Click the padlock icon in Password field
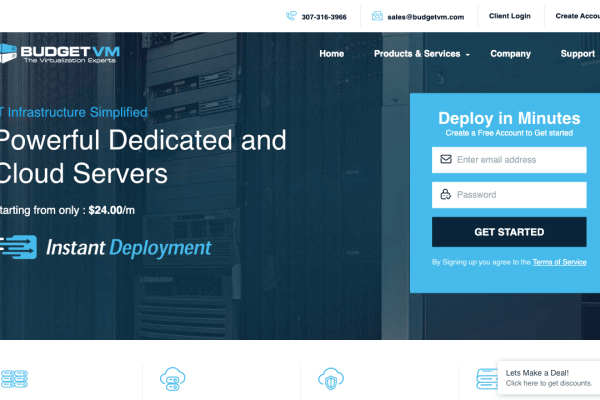Viewport: 600px width, 400px height. (445, 194)
